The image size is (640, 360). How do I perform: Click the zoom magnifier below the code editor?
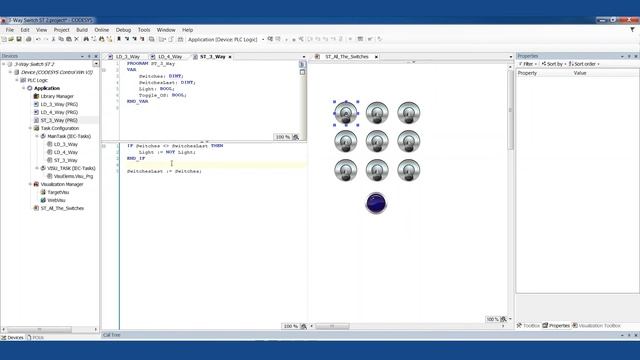pyautogui.click(x=304, y=326)
